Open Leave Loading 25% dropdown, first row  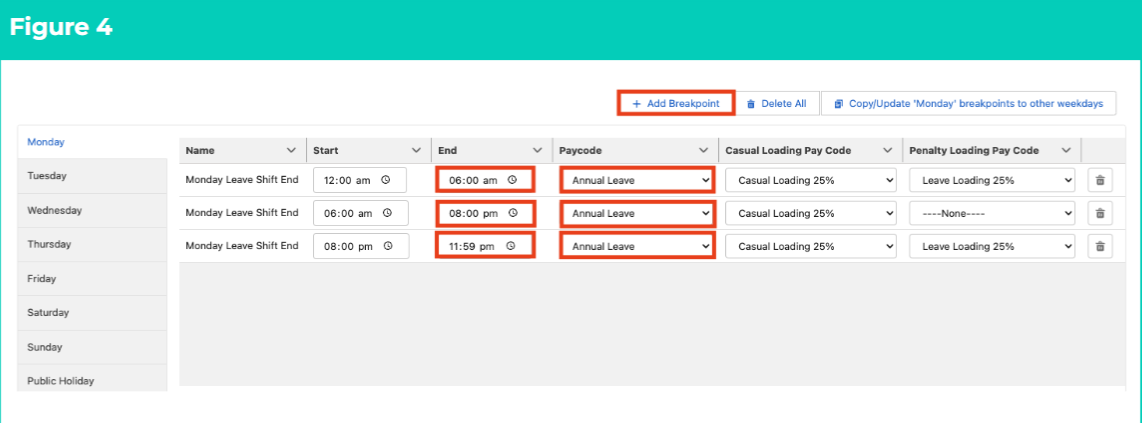click(992, 180)
